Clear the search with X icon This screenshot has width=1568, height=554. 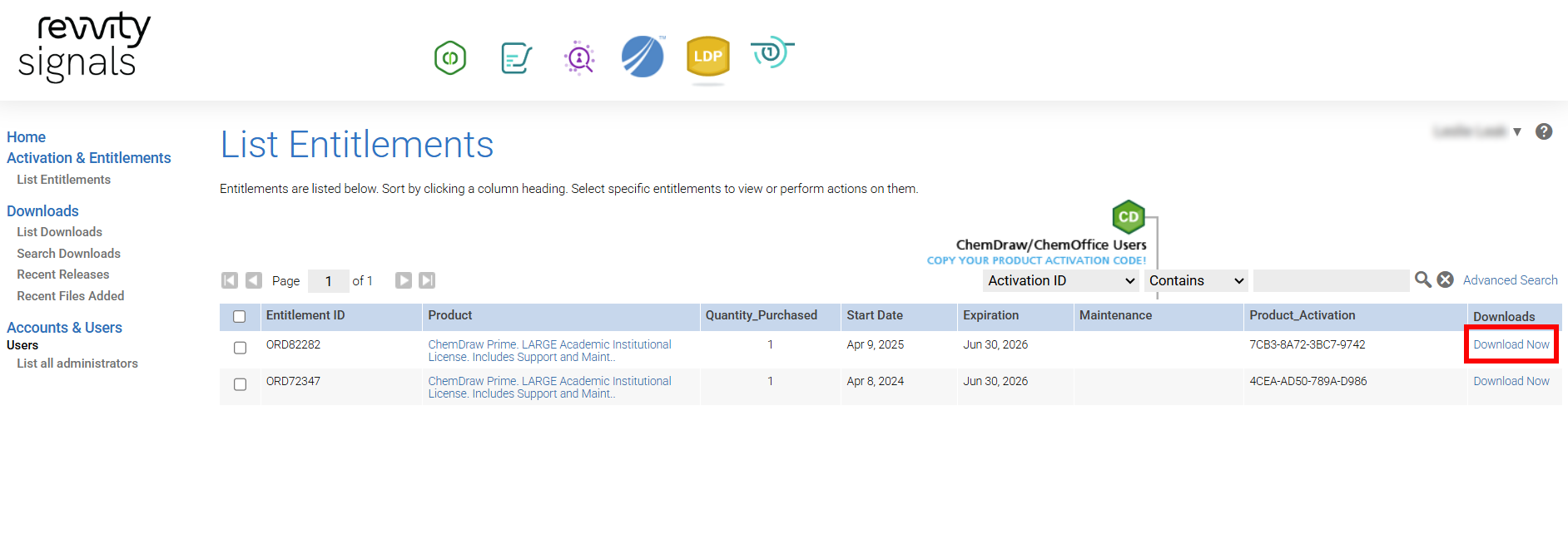point(1446,280)
